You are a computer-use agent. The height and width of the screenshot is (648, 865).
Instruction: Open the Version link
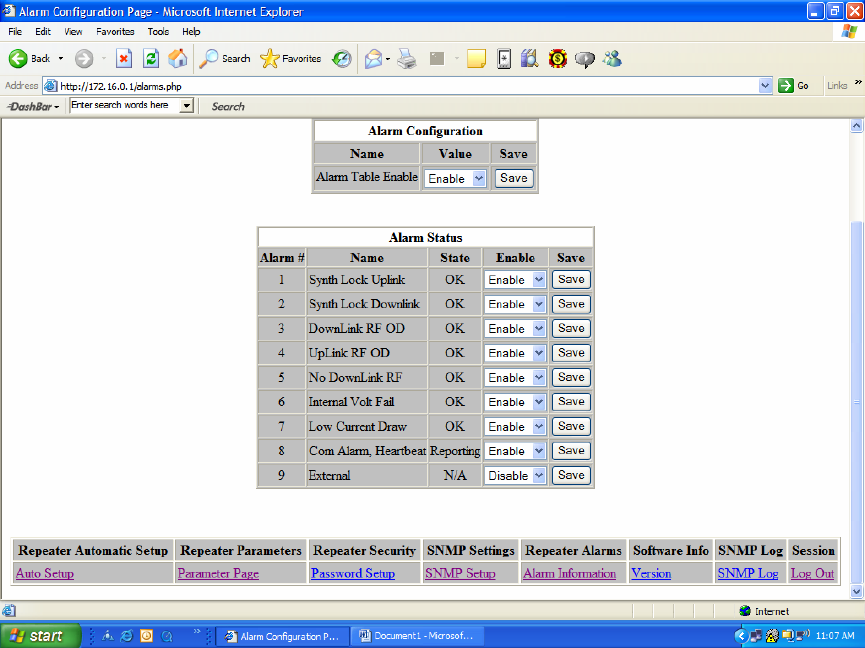pyautogui.click(x=651, y=574)
